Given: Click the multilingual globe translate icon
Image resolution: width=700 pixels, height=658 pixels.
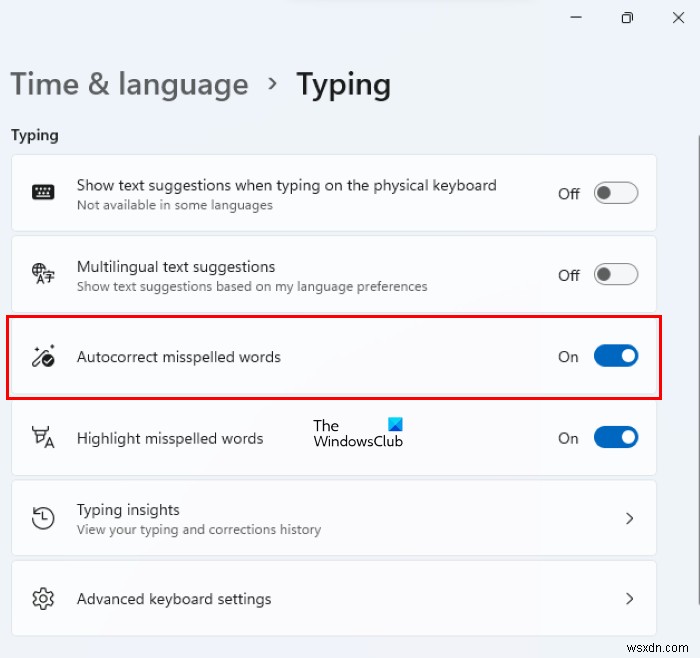Looking at the screenshot, I should [43, 273].
